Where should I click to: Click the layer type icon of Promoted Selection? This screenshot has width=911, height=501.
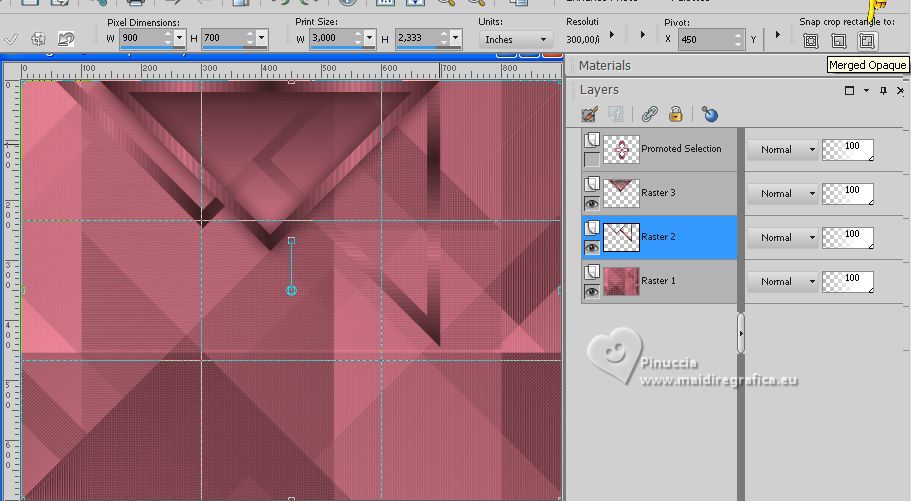pyautogui.click(x=591, y=140)
